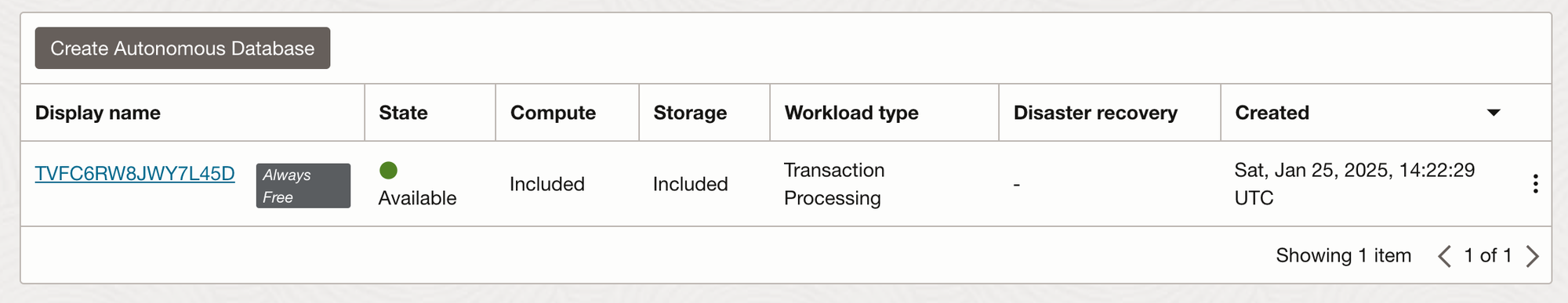Viewport: 1568px width, 303px height.
Task: Click the Sat, Jan 25, 2025 creation date cell
Action: [x=1355, y=184]
